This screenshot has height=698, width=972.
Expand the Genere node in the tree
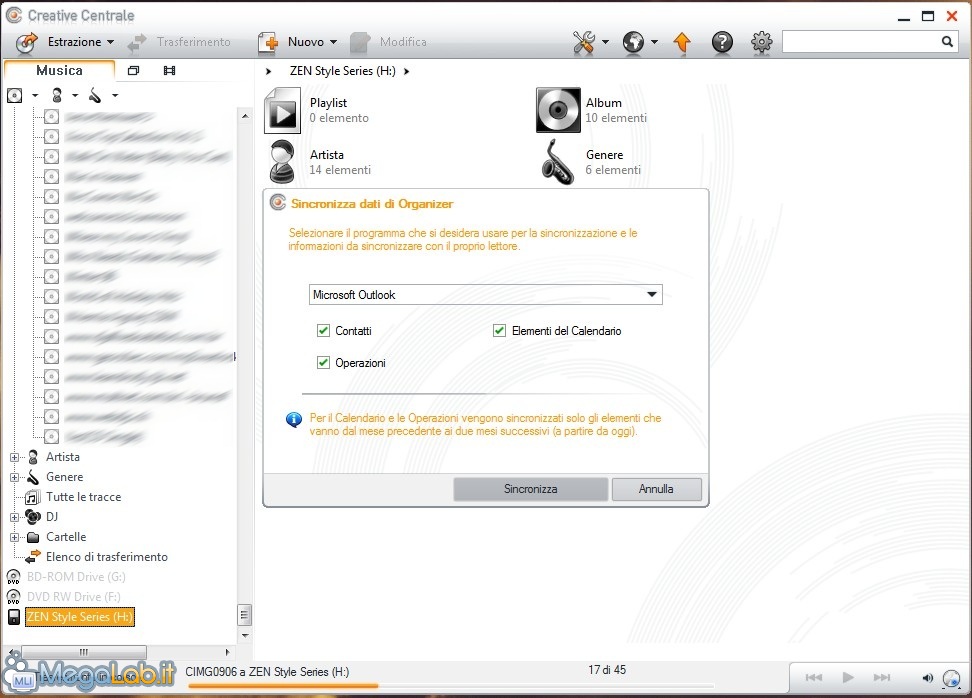coord(14,477)
